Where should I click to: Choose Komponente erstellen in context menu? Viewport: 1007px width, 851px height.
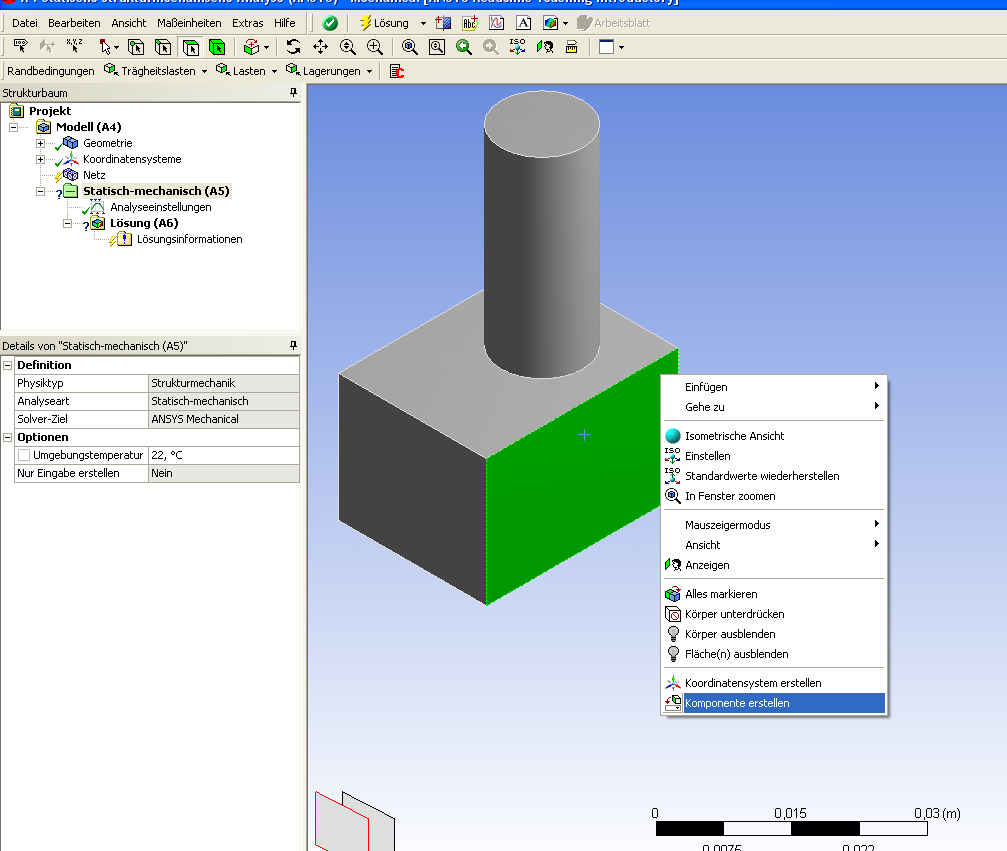pos(774,703)
